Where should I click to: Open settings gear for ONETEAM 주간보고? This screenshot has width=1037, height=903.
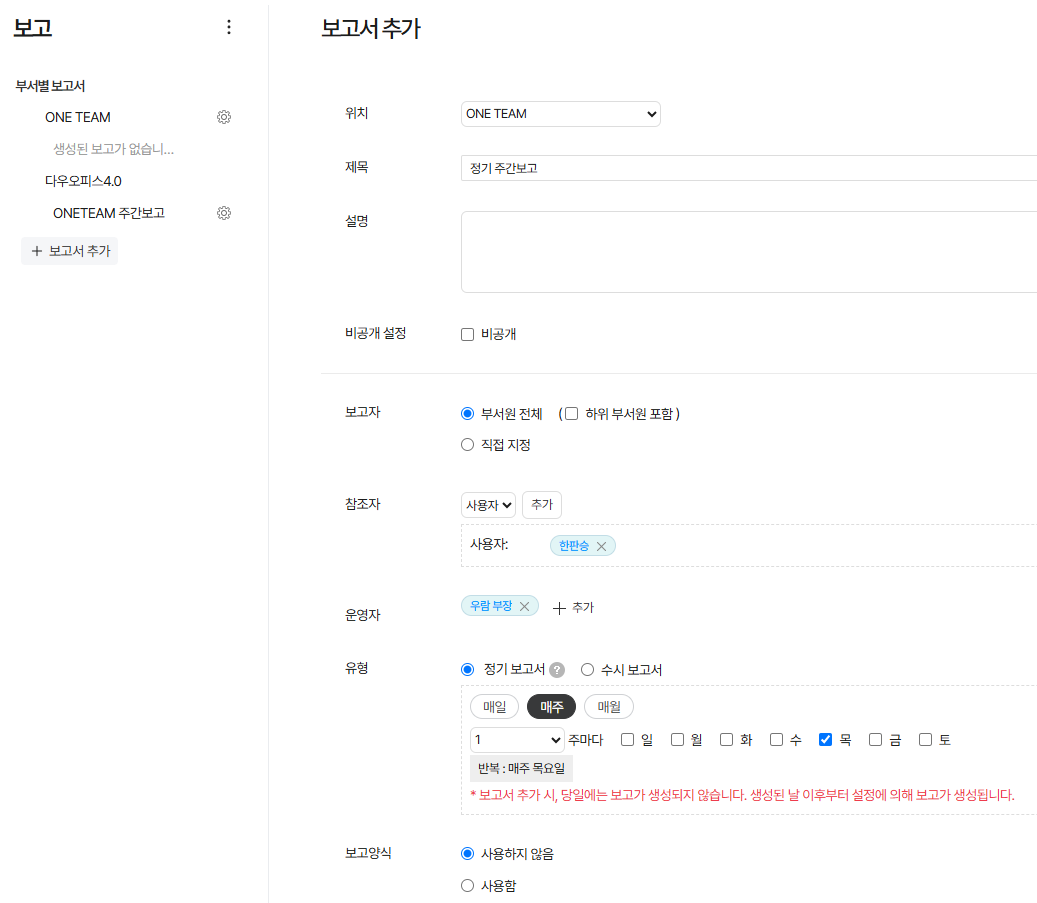pos(224,213)
